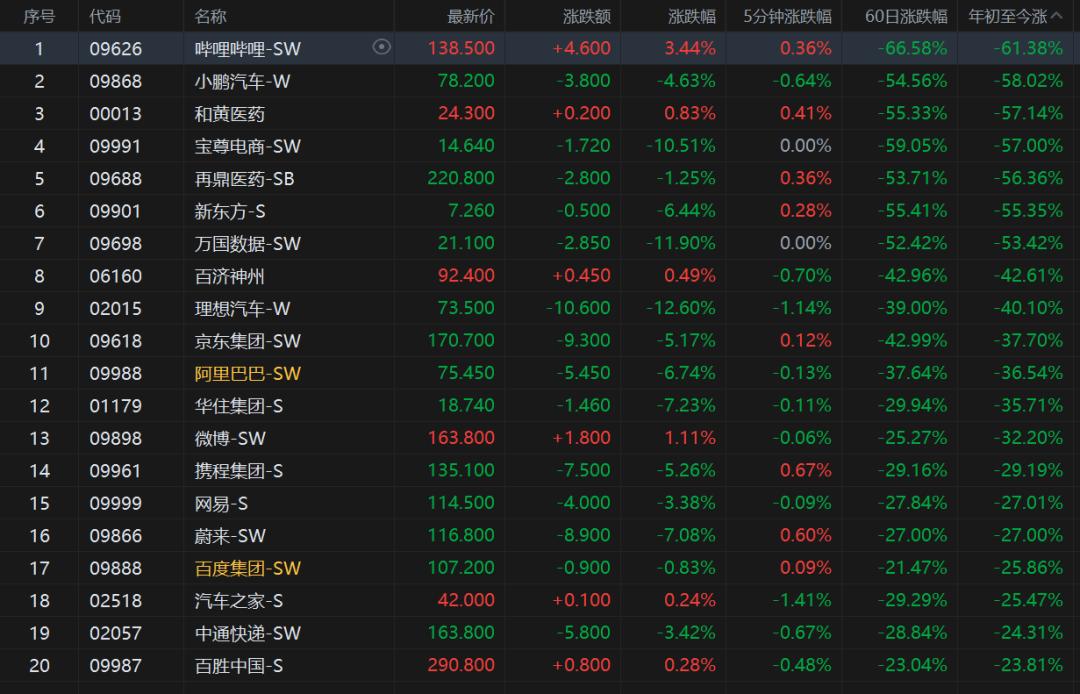Select highlighted stock 百度集团-SW
Viewport: 1080px width, 694px height.
(x=248, y=568)
